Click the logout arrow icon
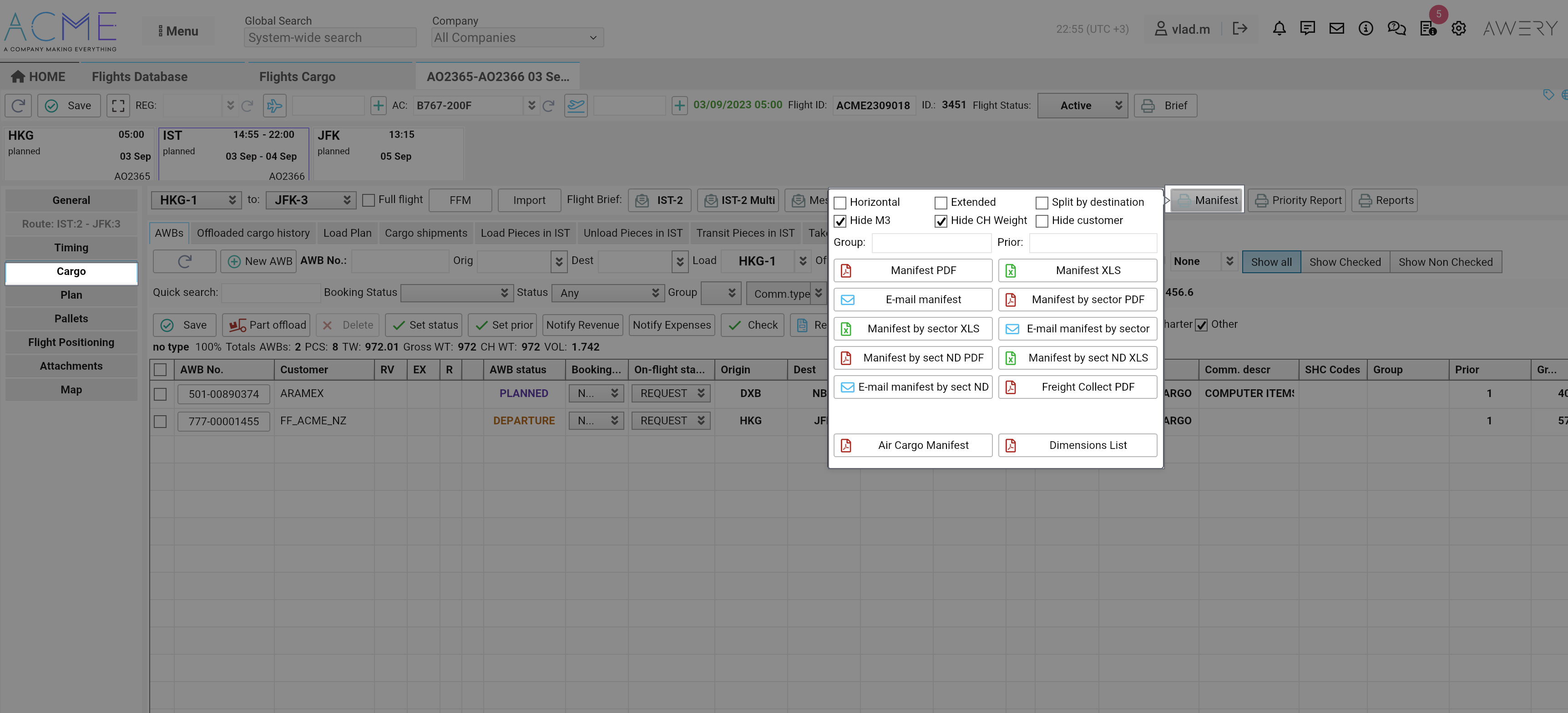 click(1240, 29)
